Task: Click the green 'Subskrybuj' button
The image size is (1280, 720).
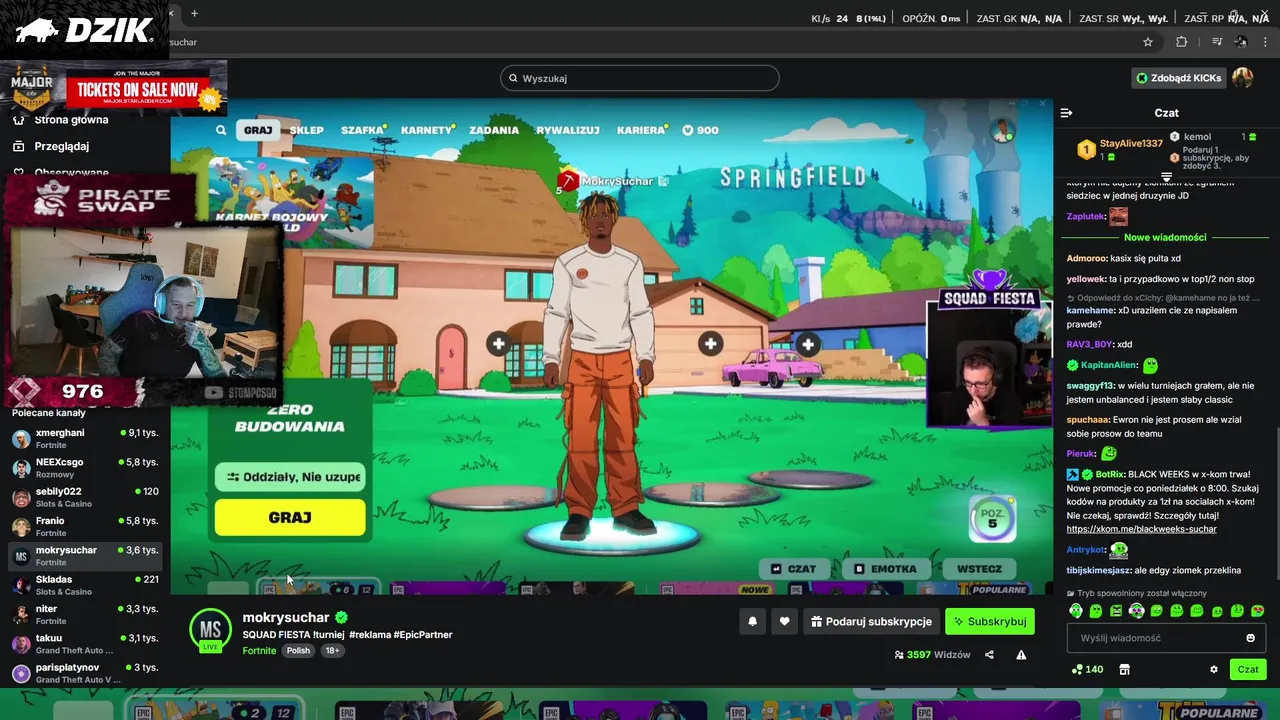Action: pos(989,621)
